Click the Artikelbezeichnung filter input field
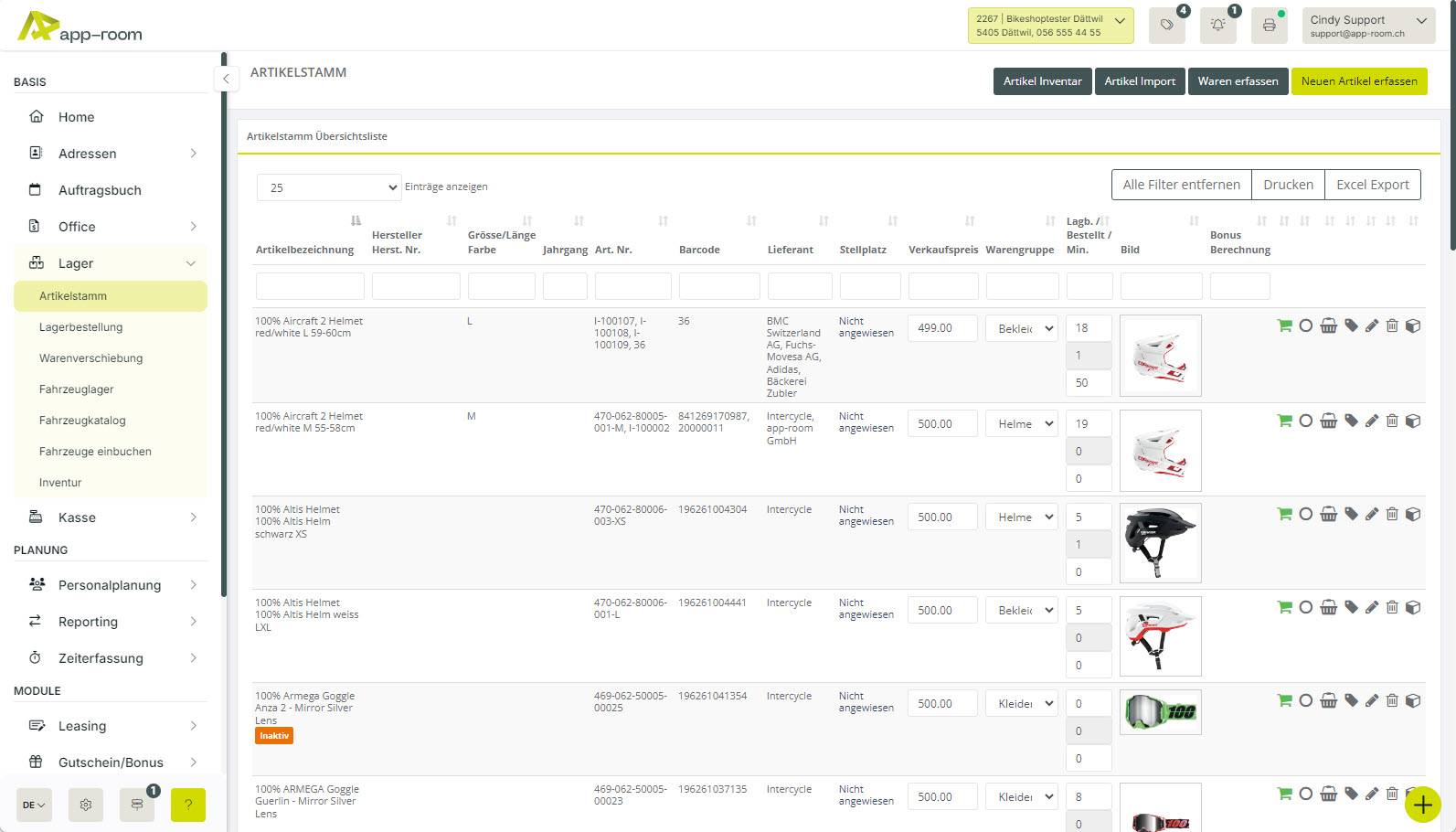Image resolution: width=1456 pixels, height=832 pixels. pyautogui.click(x=310, y=286)
